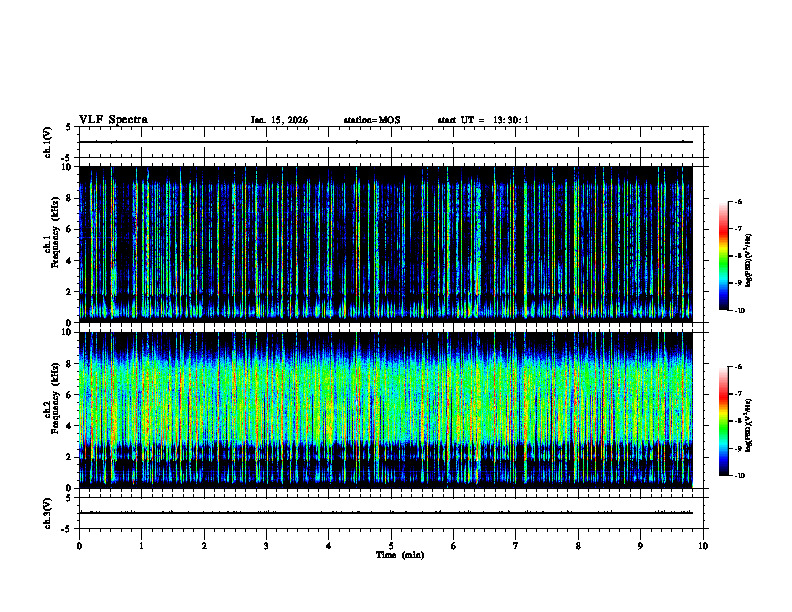Click the "Time (min)" x-axis label
Screen dimensions: 792x612
click(x=400, y=555)
